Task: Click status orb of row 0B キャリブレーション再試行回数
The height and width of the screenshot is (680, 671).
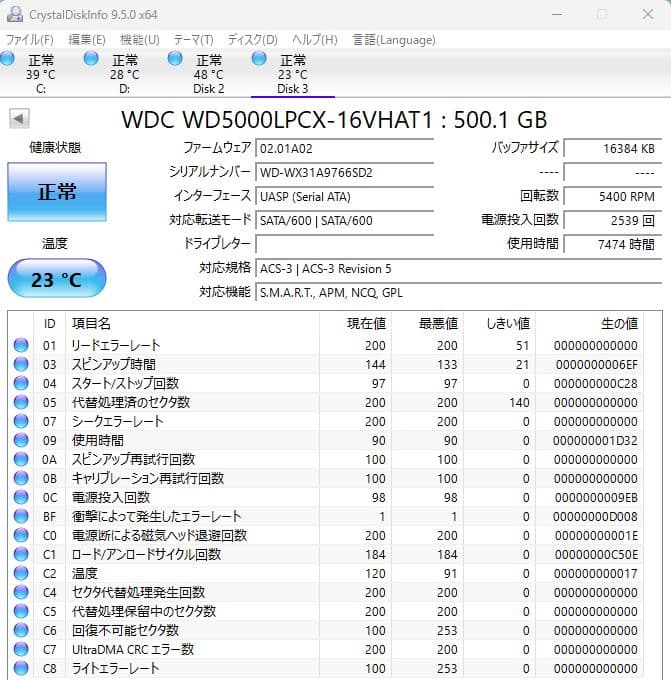Action: point(21,478)
